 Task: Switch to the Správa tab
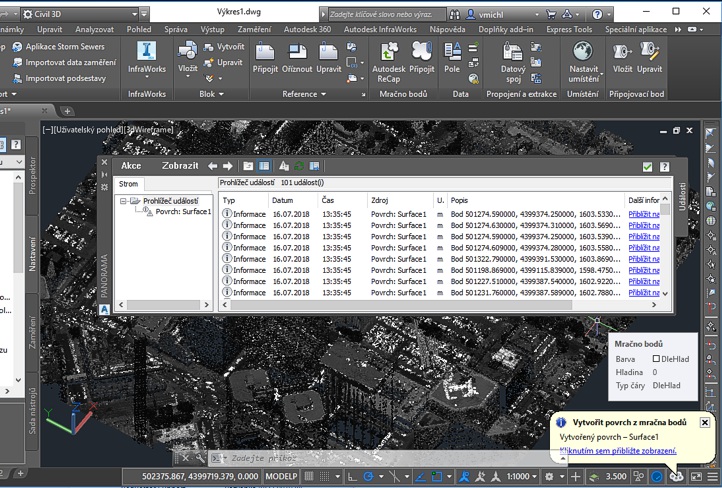click(175, 29)
